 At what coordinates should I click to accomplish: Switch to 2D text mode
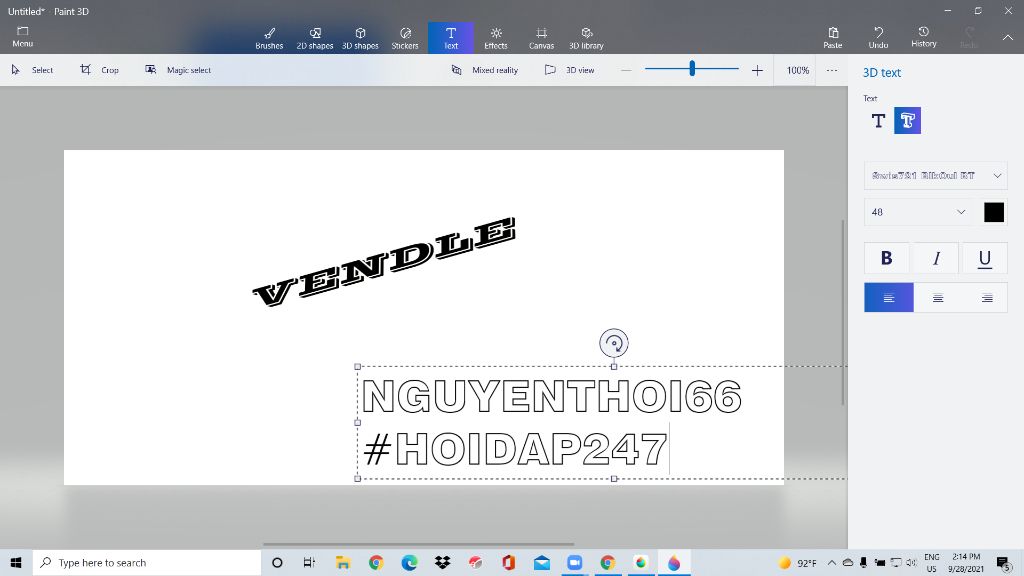(x=878, y=121)
